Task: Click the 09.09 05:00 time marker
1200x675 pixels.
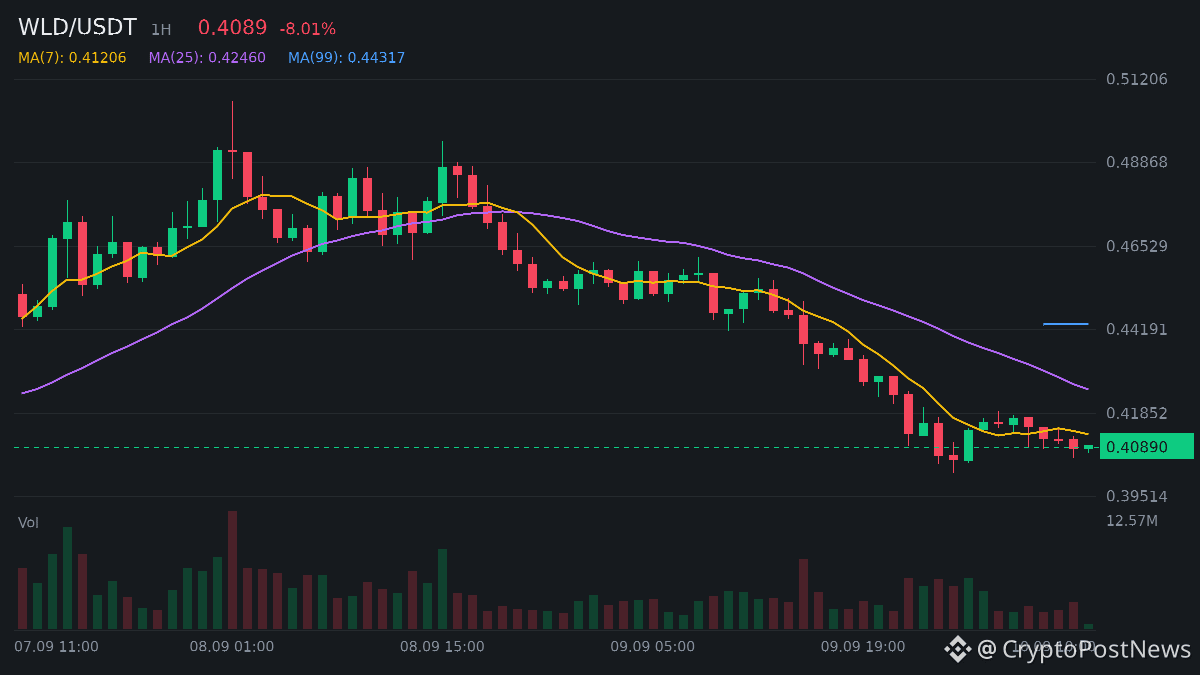Action: tap(652, 647)
